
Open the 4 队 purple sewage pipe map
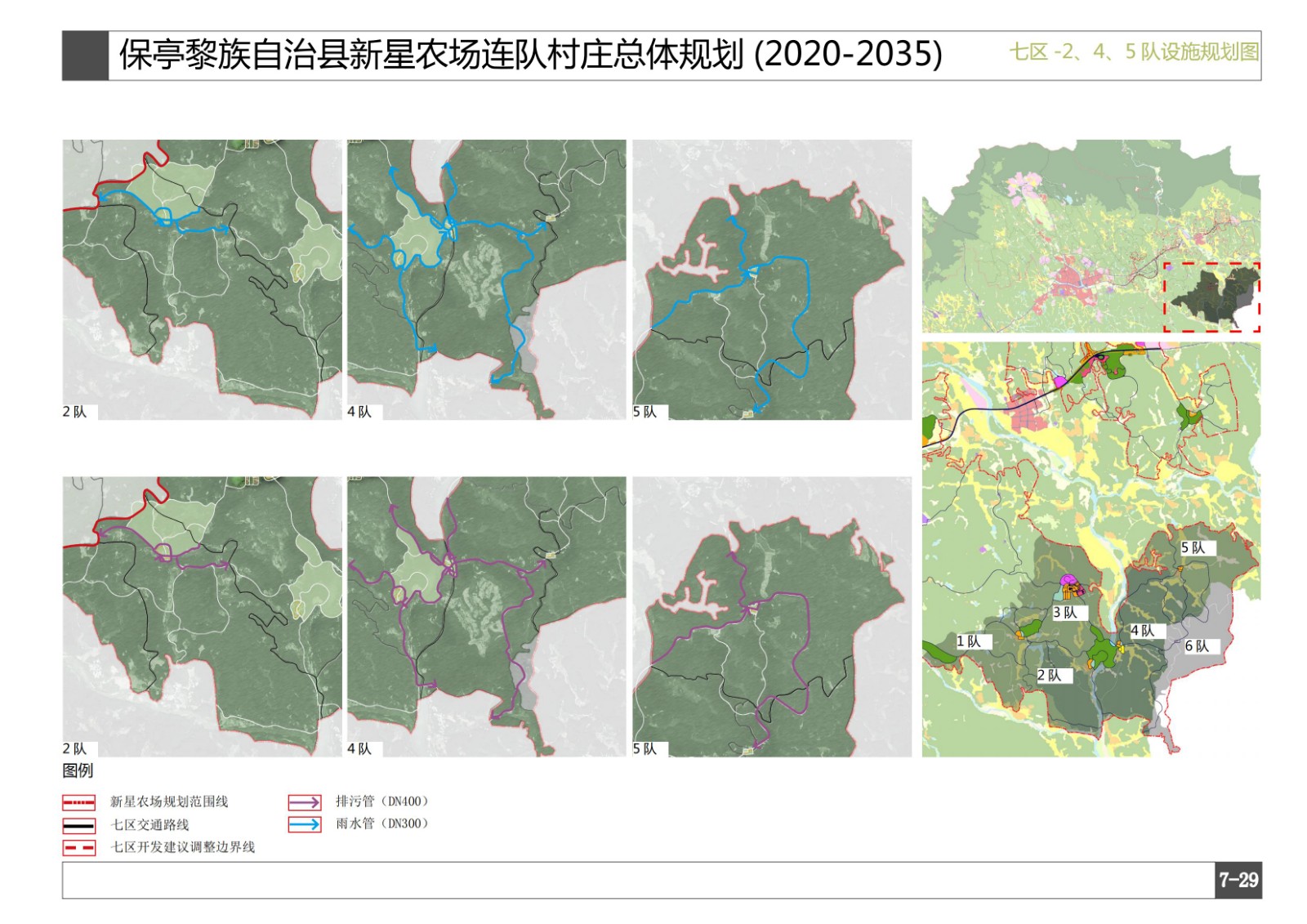coord(487,617)
